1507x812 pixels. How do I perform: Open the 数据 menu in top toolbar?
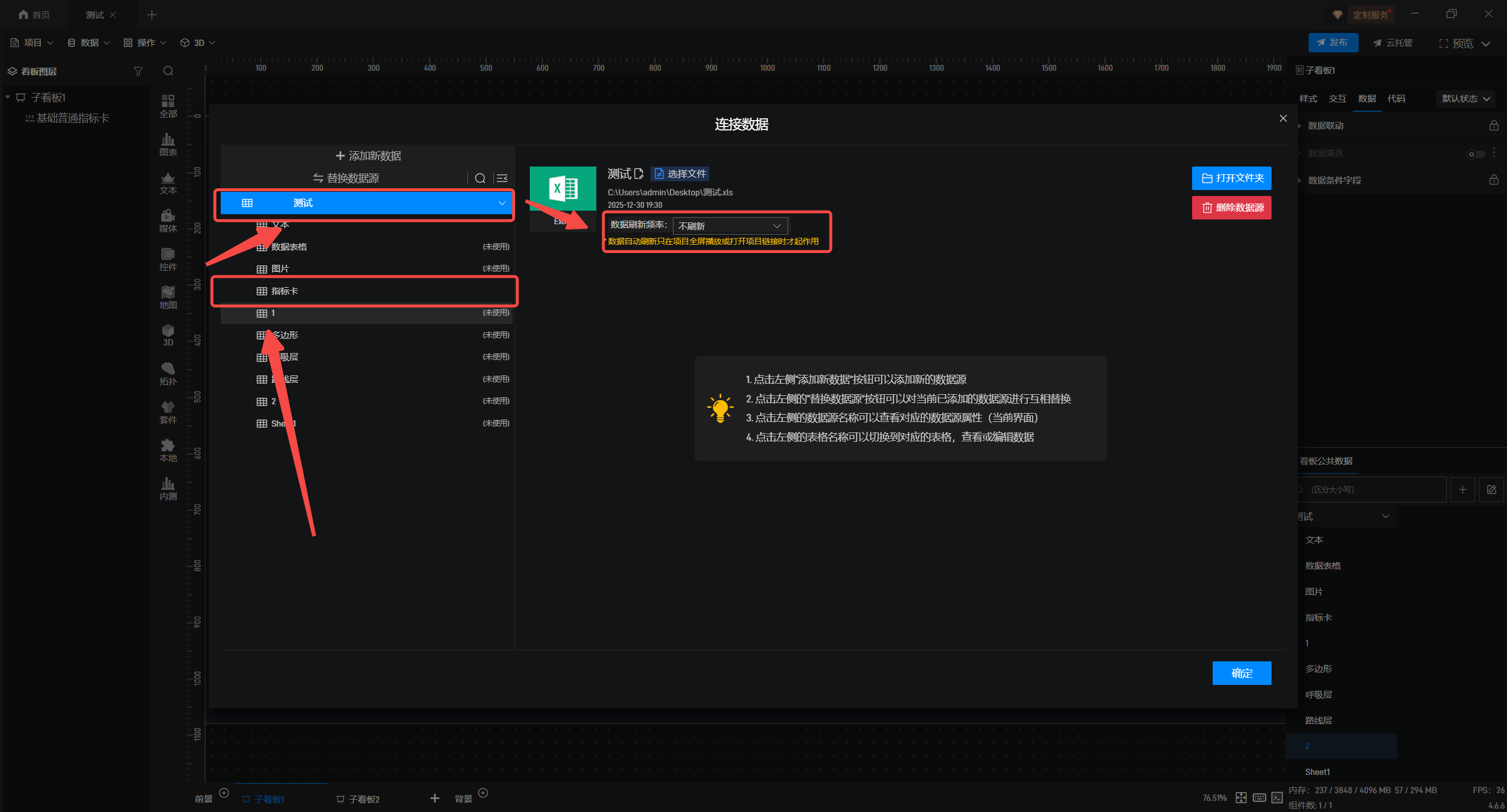pos(89,43)
